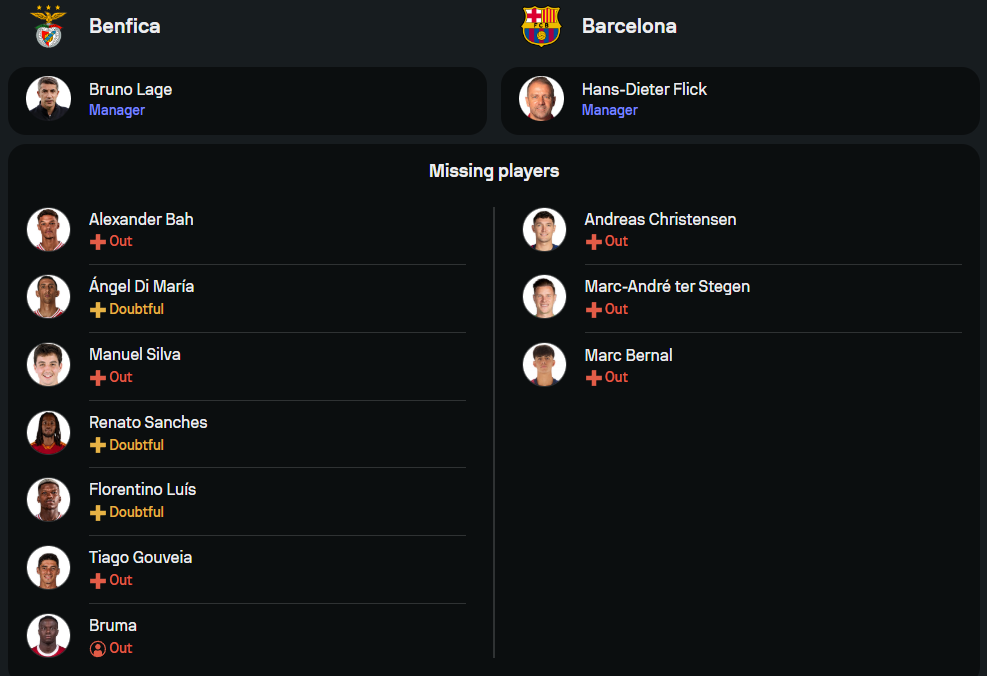Click the doubtful cross icon under Ángel Di María
The width and height of the screenshot is (987, 676).
tap(97, 310)
